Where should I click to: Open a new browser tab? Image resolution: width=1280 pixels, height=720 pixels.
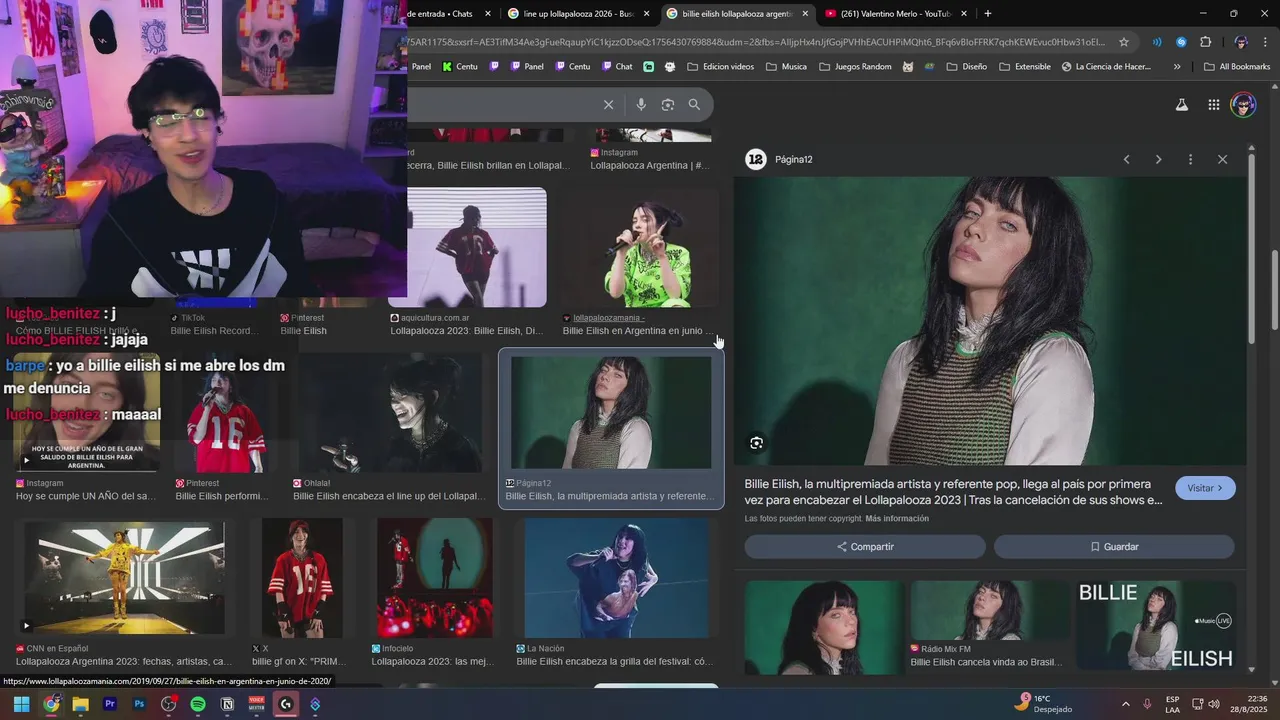[988, 14]
